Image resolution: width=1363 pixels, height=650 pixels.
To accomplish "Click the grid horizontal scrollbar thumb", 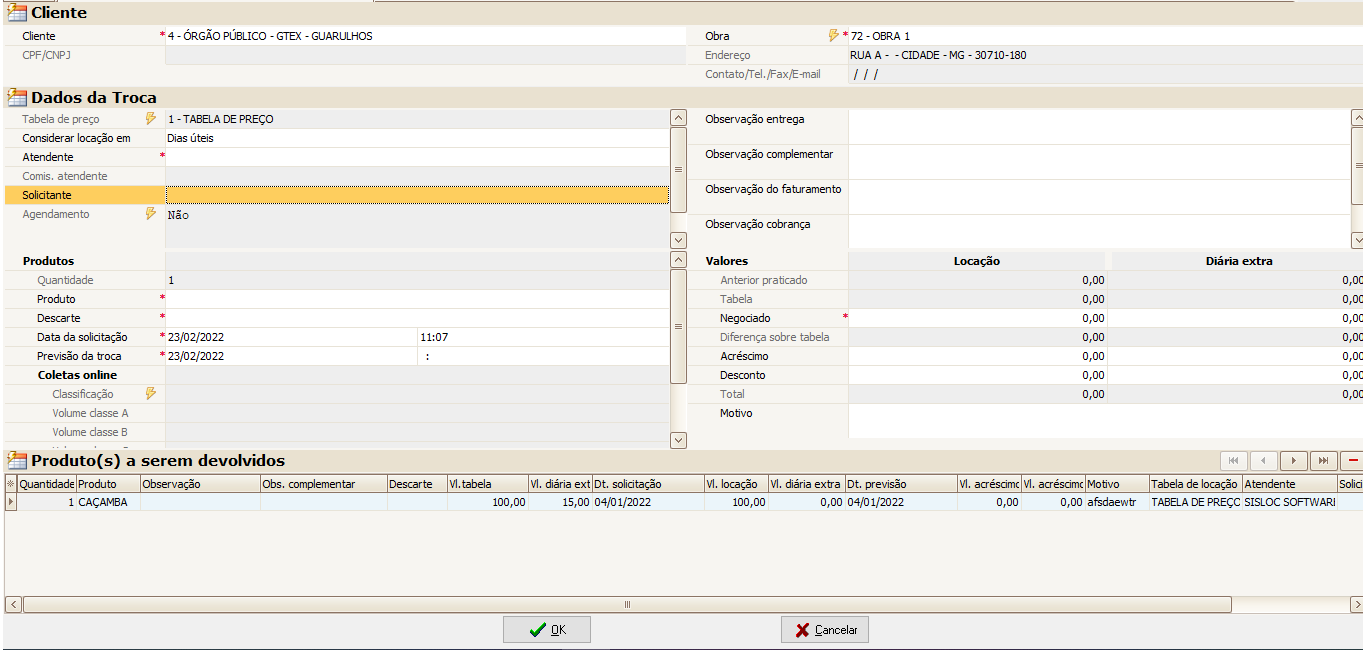I will tap(628, 604).
